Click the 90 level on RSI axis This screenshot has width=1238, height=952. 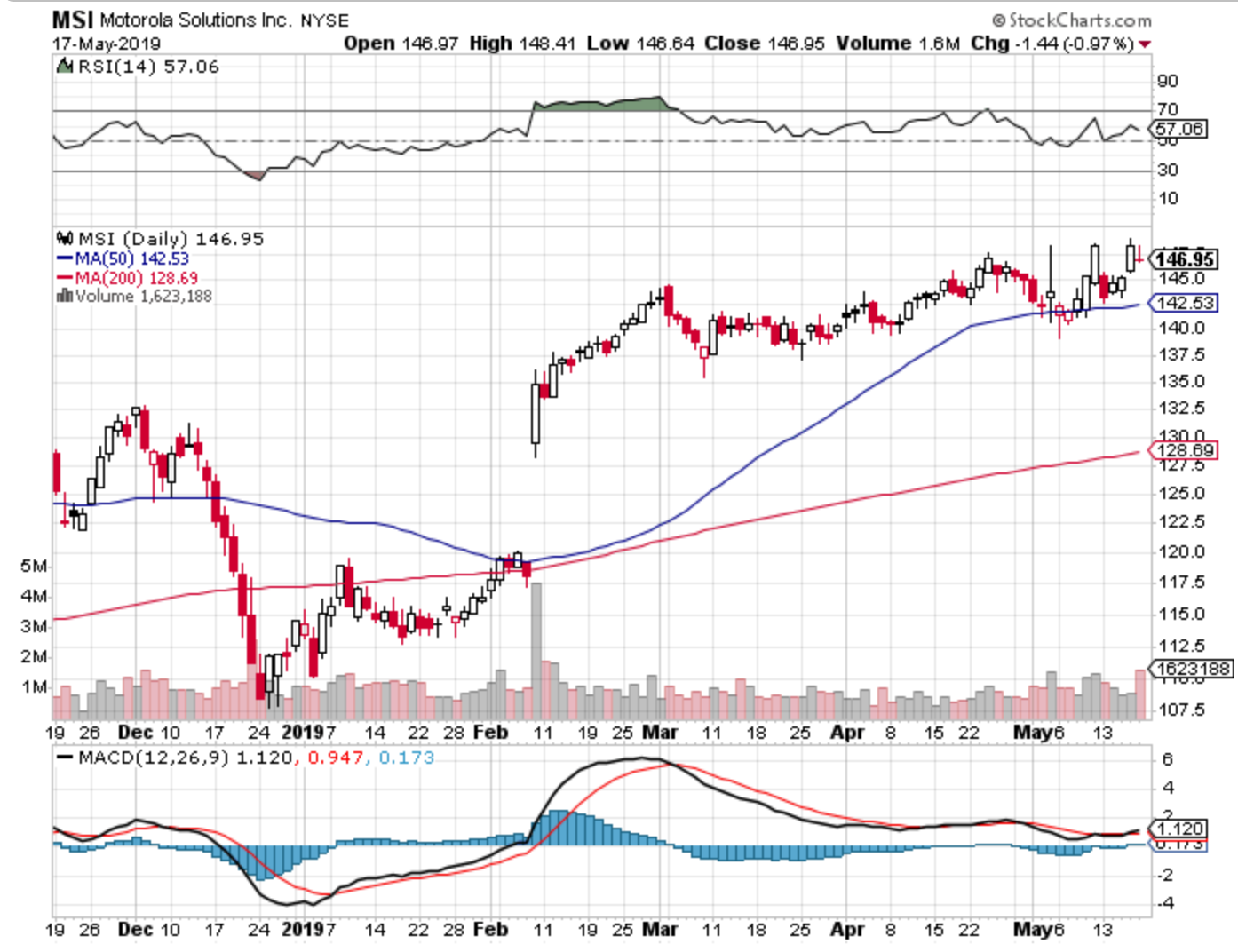(1168, 81)
